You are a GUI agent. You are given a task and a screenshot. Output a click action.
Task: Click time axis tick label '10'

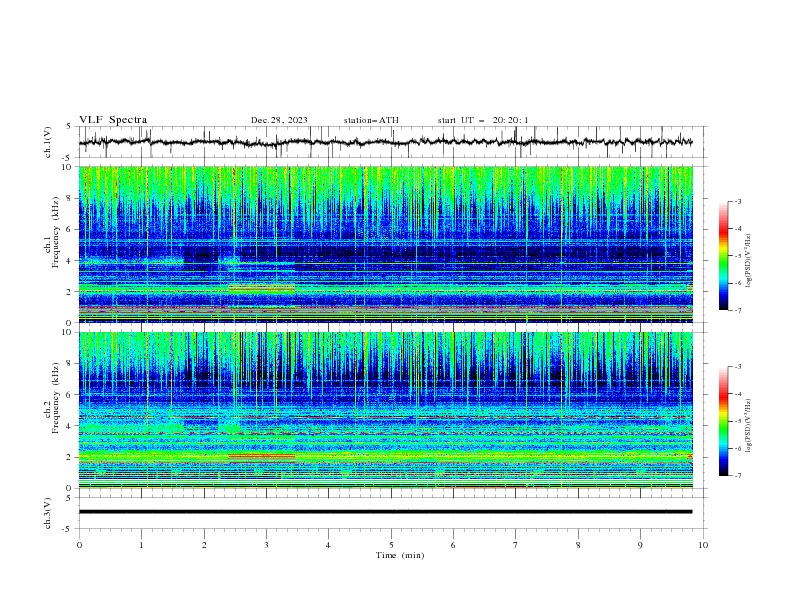click(703, 545)
